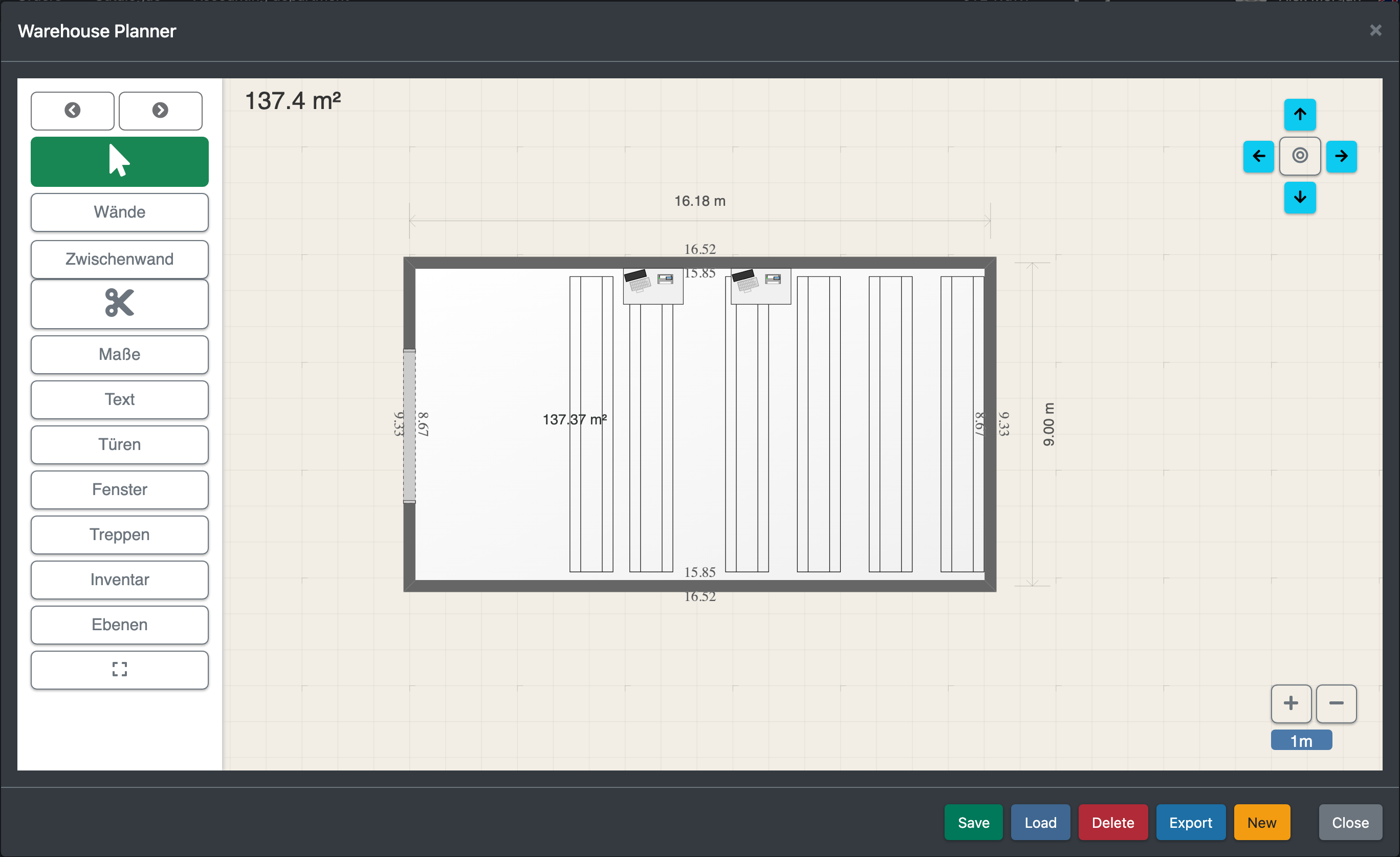Select the rightmost shelf rack by the wall
Viewport: 1400px width, 857px height.
coord(962,424)
